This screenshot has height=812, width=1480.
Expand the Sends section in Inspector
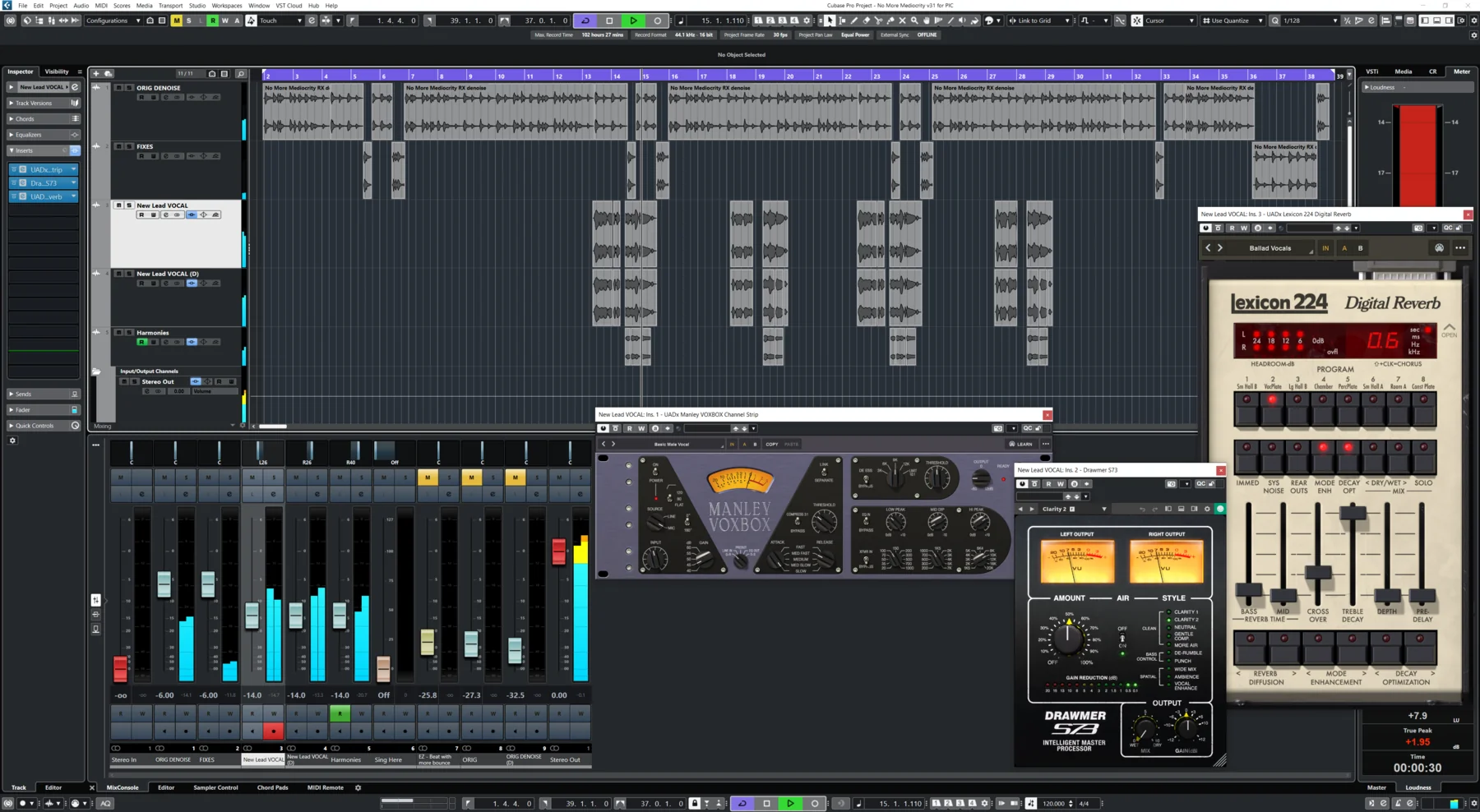44,394
